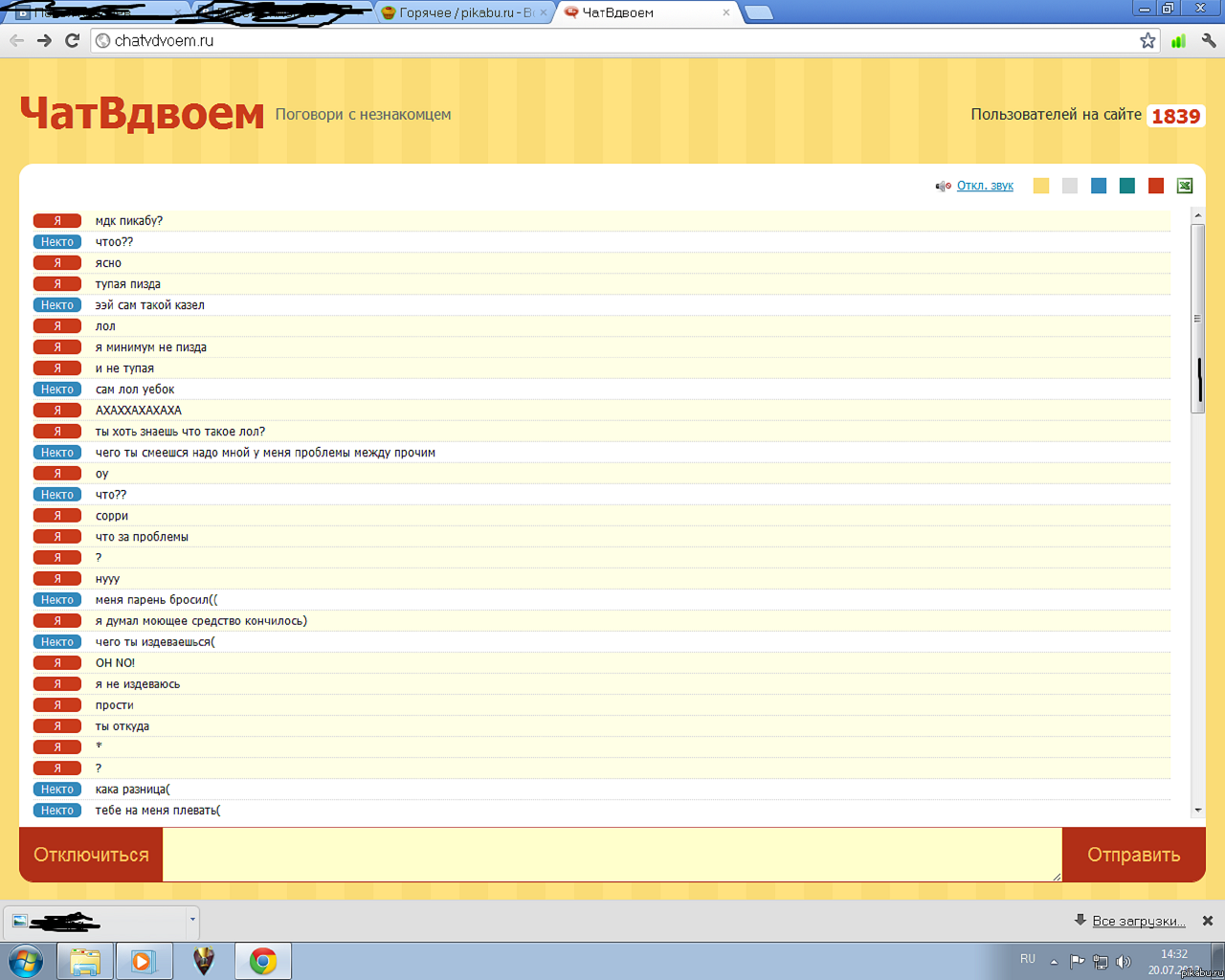Click the browser forward arrow

44,40
